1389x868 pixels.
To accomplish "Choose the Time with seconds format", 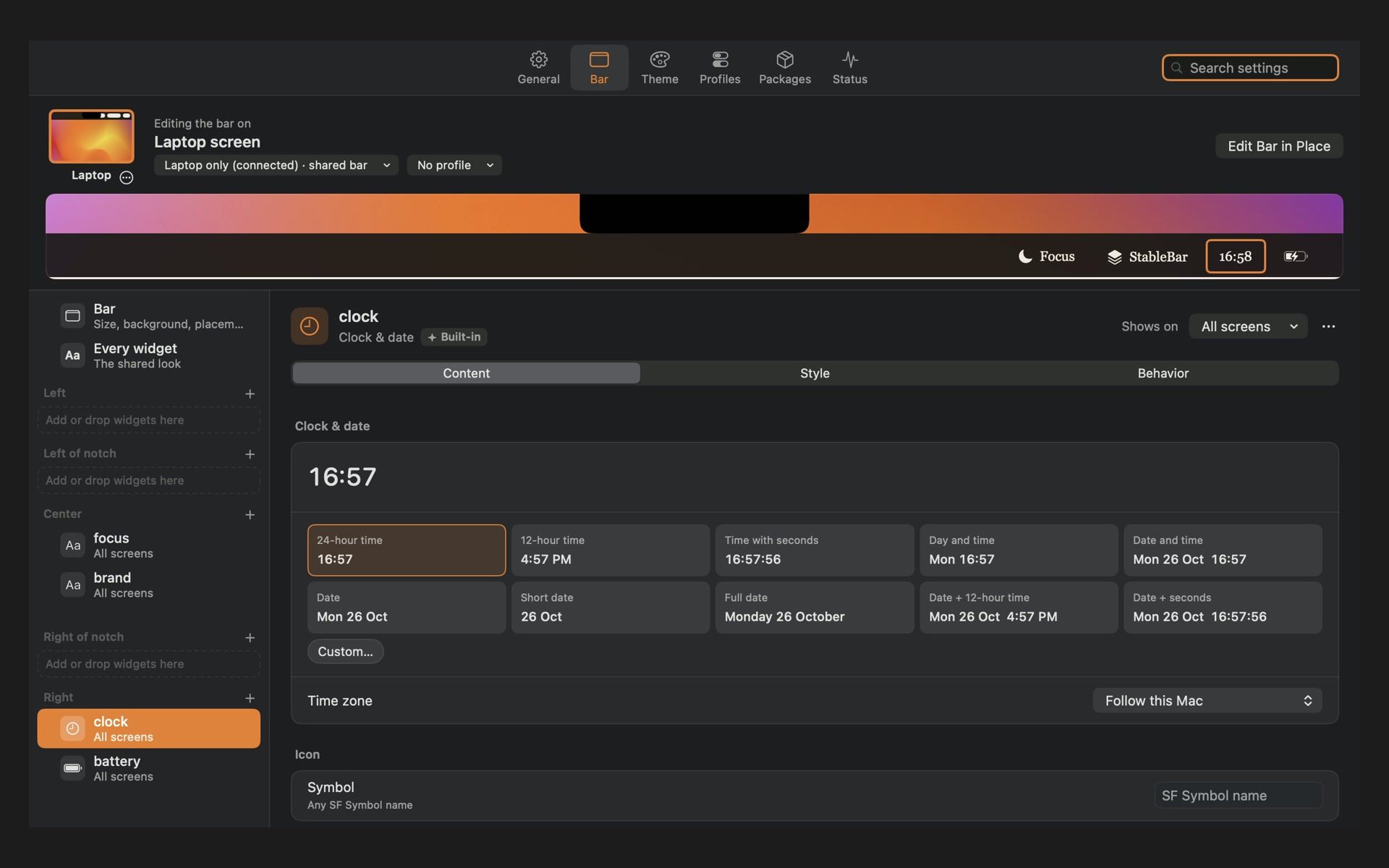I will point(815,550).
